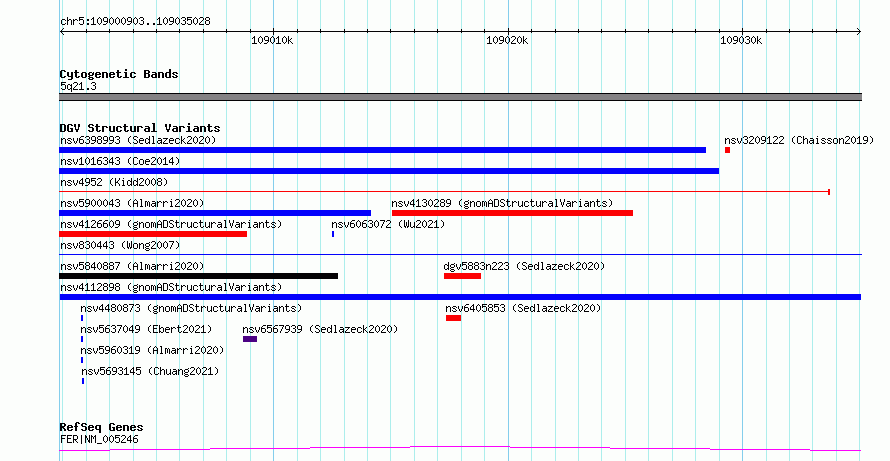The width and height of the screenshot is (890, 461).
Task: Select the tiny blue marker under nsv4480873
Action: (82, 318)
